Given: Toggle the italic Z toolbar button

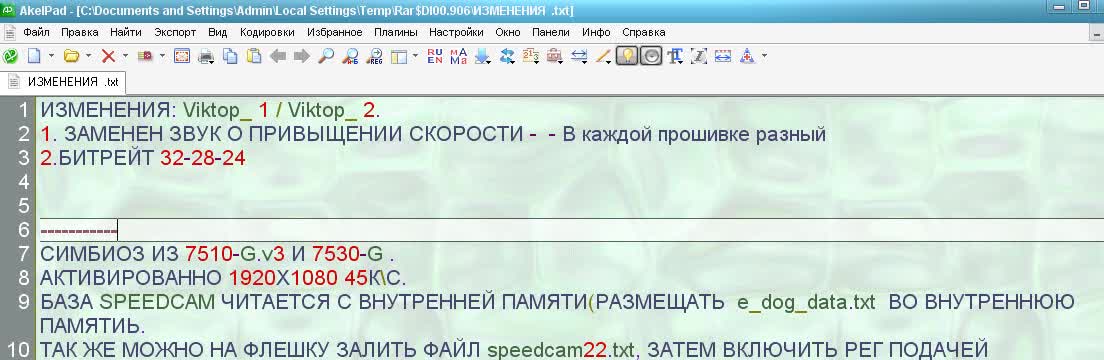Looking at the screenshot, I should (x=698, y=56).
